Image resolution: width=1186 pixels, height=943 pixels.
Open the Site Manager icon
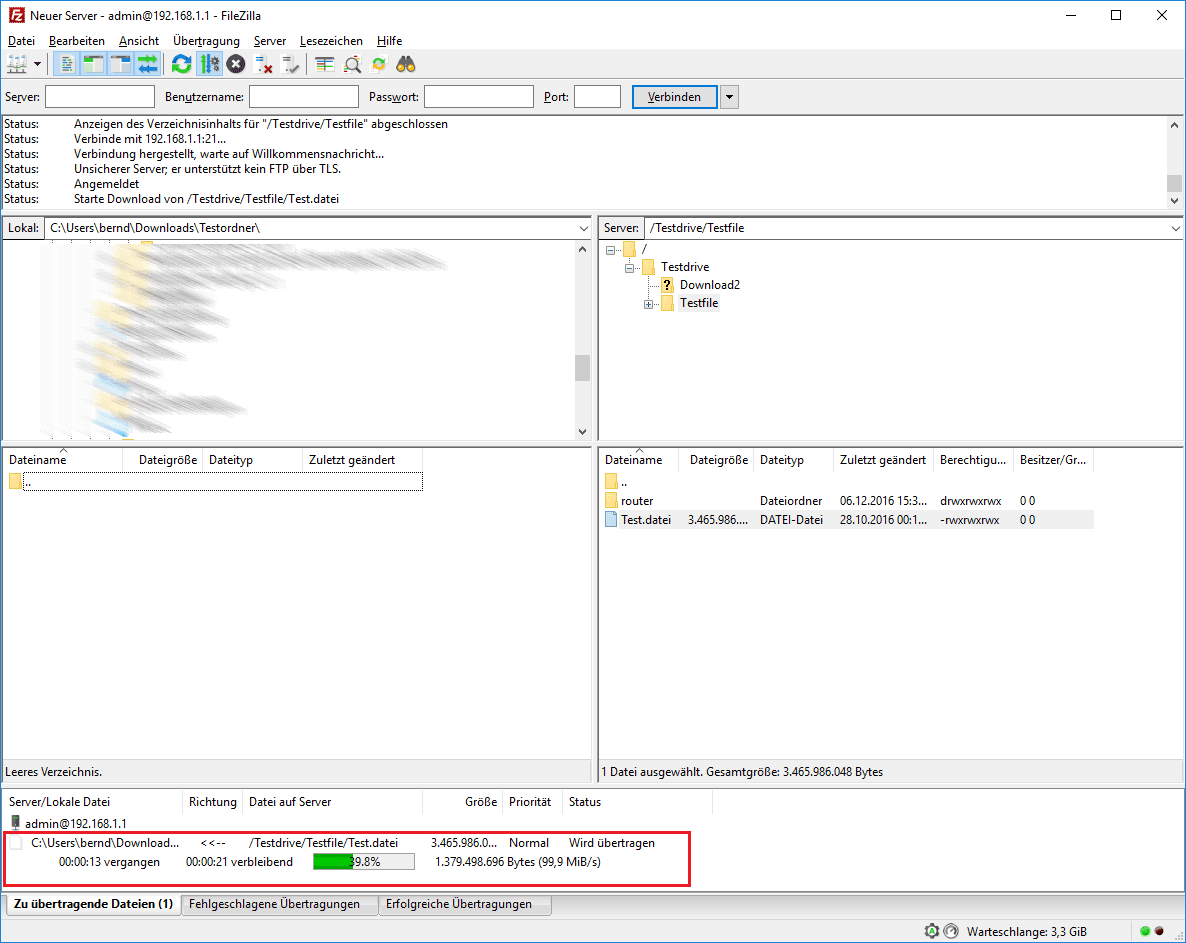[17, 64]
